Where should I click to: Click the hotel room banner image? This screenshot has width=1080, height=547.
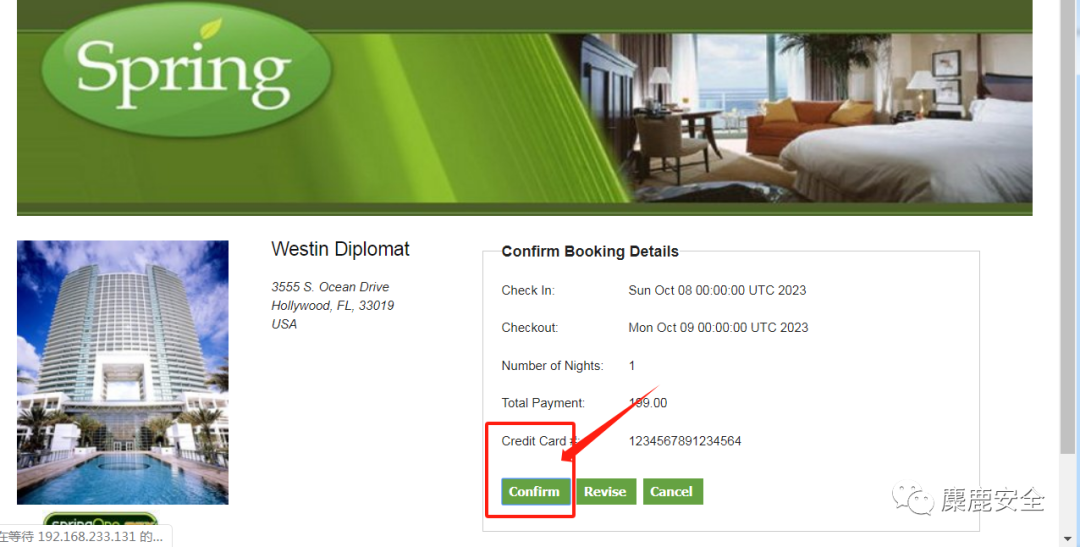799,117
